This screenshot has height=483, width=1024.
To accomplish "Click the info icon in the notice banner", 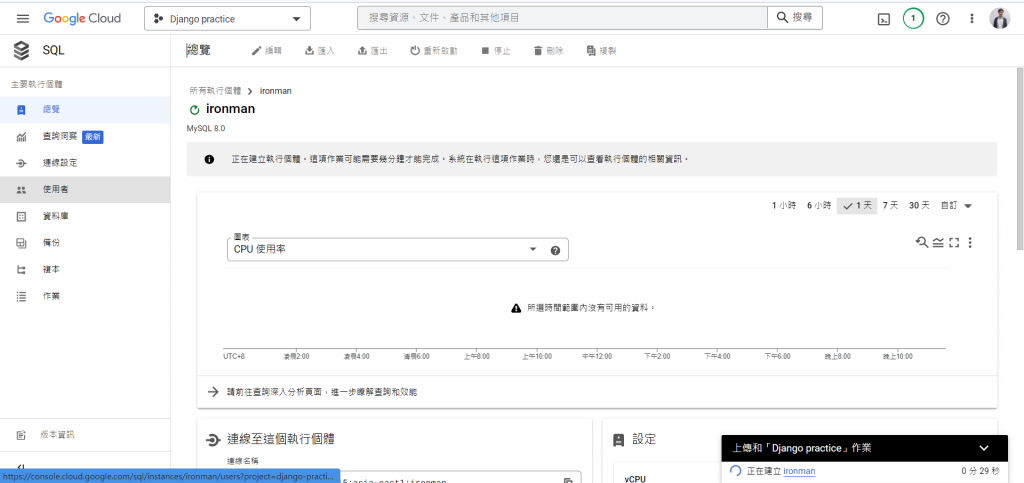I will pos(209,159).
